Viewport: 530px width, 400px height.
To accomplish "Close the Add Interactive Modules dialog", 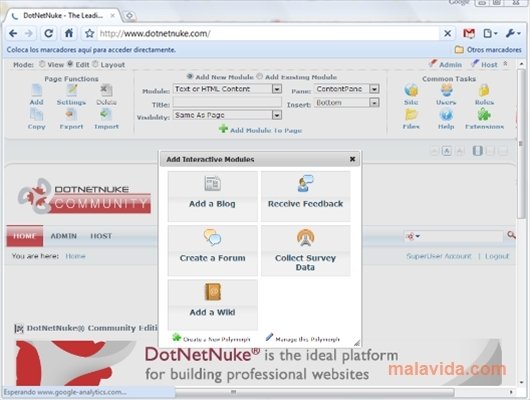I will 353,159.
